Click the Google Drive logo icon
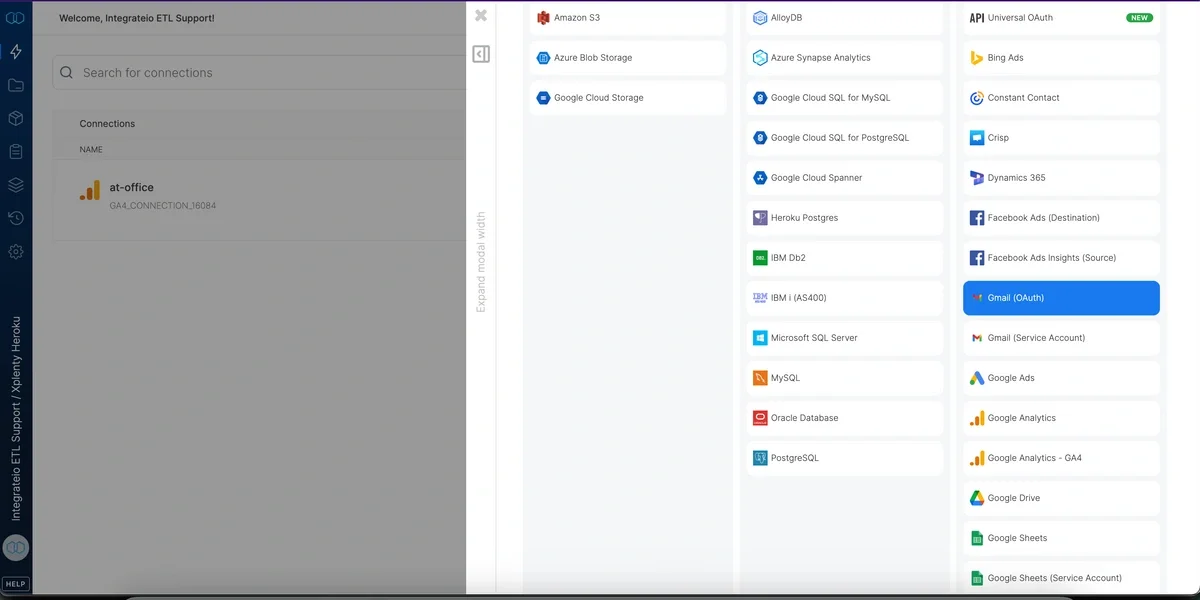 coord(977,498)
